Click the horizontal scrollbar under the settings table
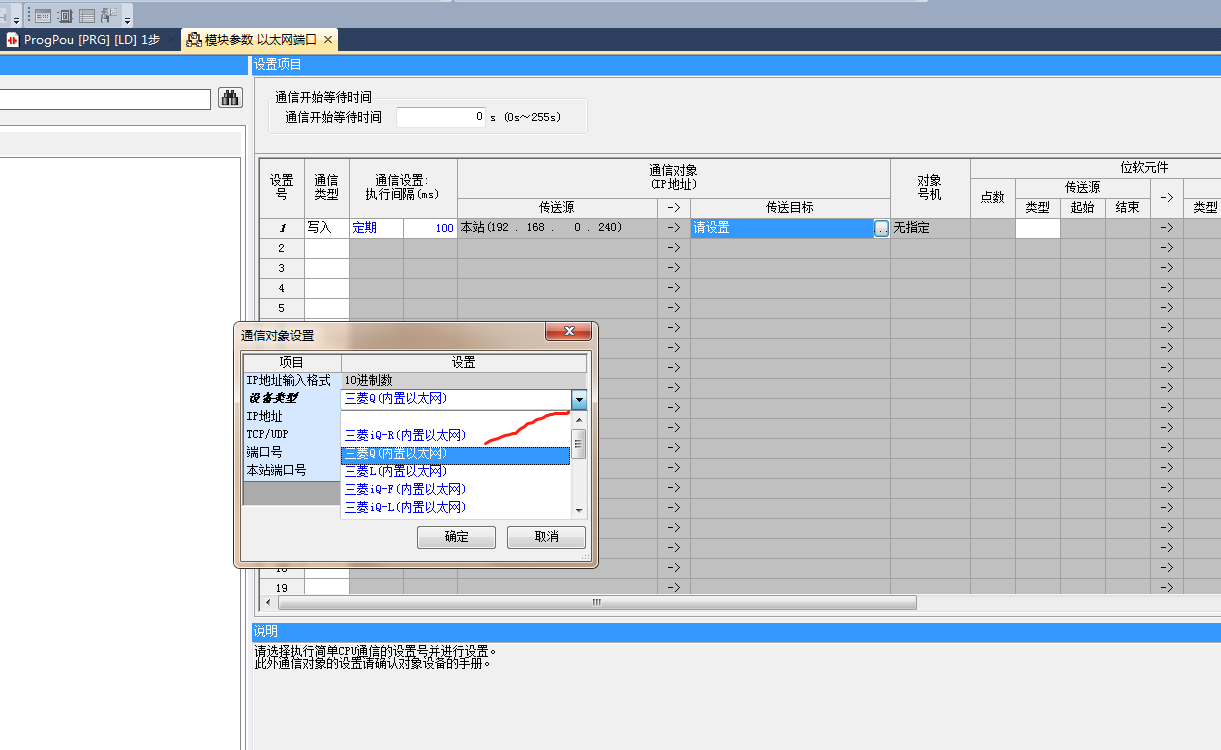The width and height of the screenshot is (1221, 750). (x=596, y=602)
